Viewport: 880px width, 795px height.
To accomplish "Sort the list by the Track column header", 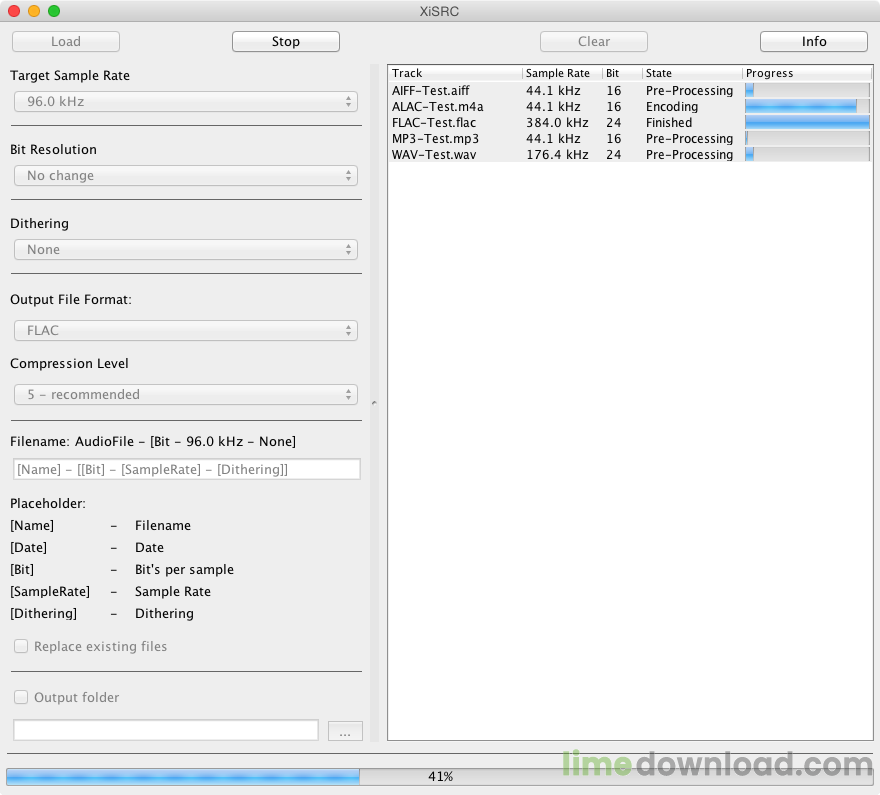I will [x=455, y=73].
